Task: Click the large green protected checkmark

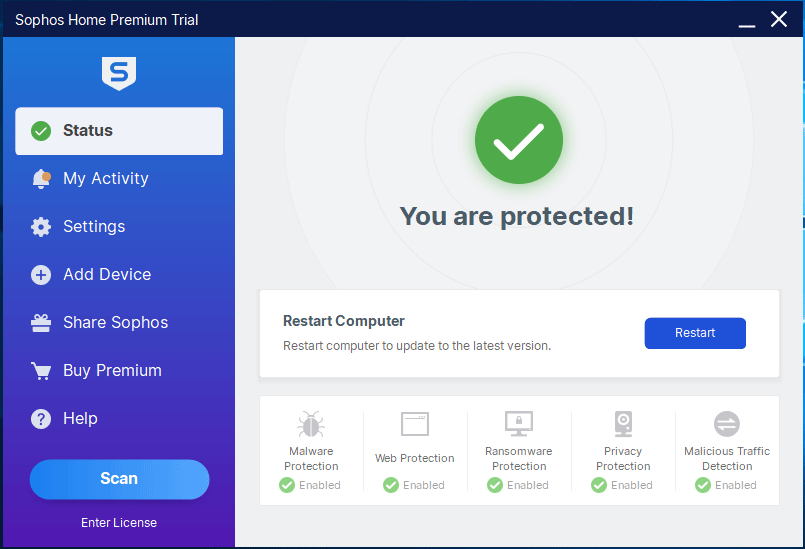Action: [518, 142]
